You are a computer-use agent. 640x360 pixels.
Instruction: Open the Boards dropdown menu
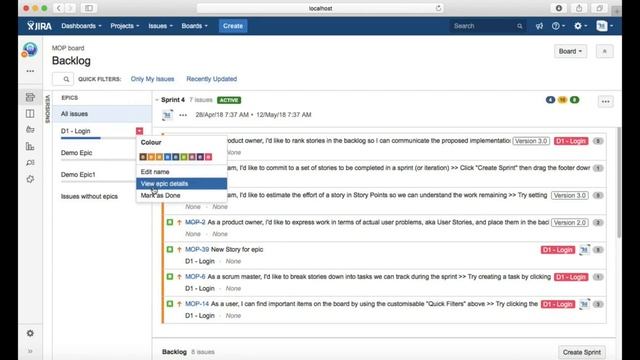(195, 26)
